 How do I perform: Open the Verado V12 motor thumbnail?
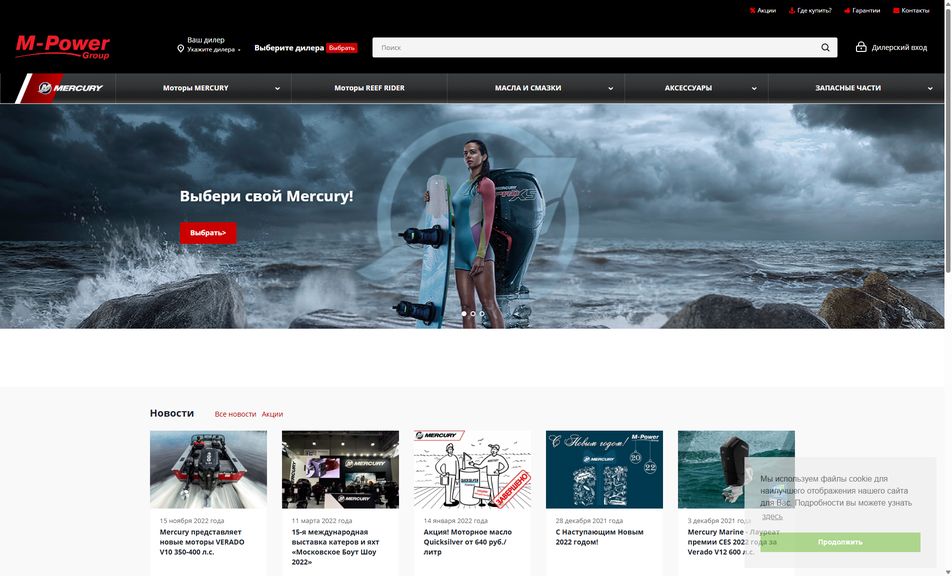[x=736, y=469]
